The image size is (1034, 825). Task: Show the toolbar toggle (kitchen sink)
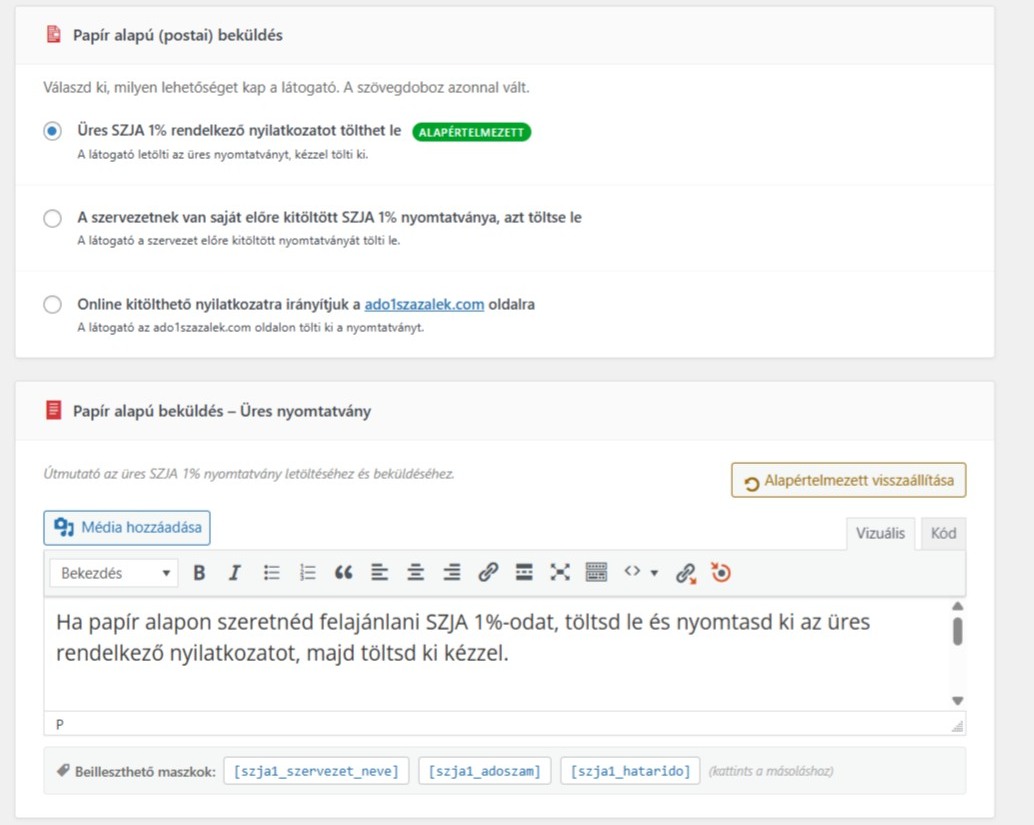(x=596, y=573)
